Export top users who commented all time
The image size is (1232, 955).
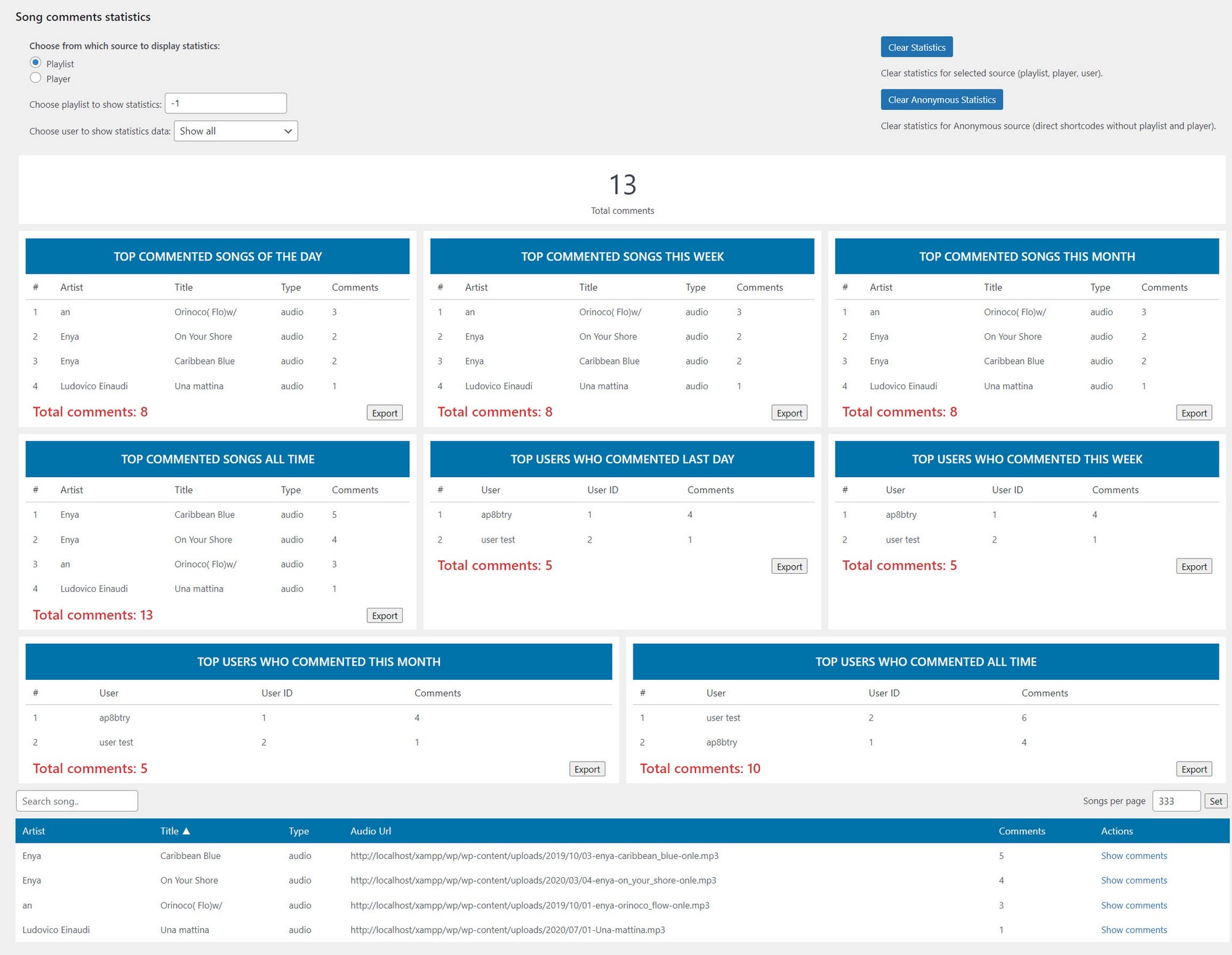pos(1194,769)
